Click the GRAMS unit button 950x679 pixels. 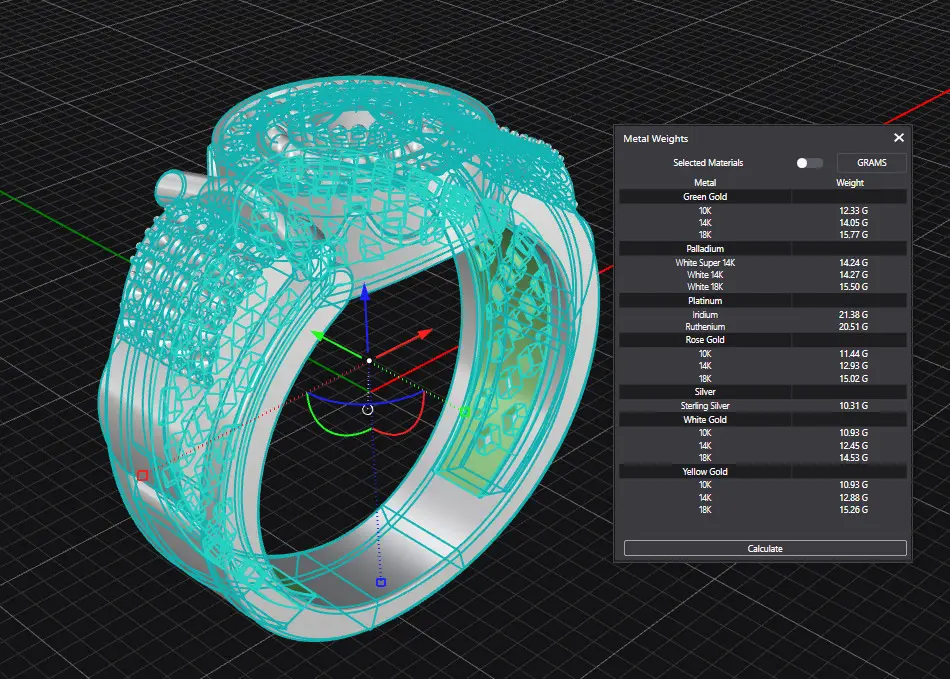[x=871, y=163]
